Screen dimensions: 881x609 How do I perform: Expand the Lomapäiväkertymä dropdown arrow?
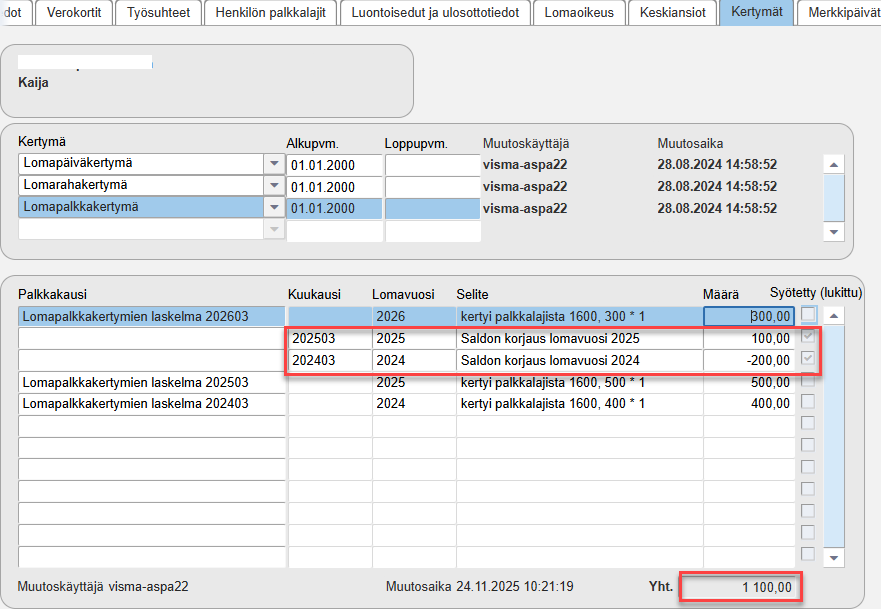click(274, 164)
